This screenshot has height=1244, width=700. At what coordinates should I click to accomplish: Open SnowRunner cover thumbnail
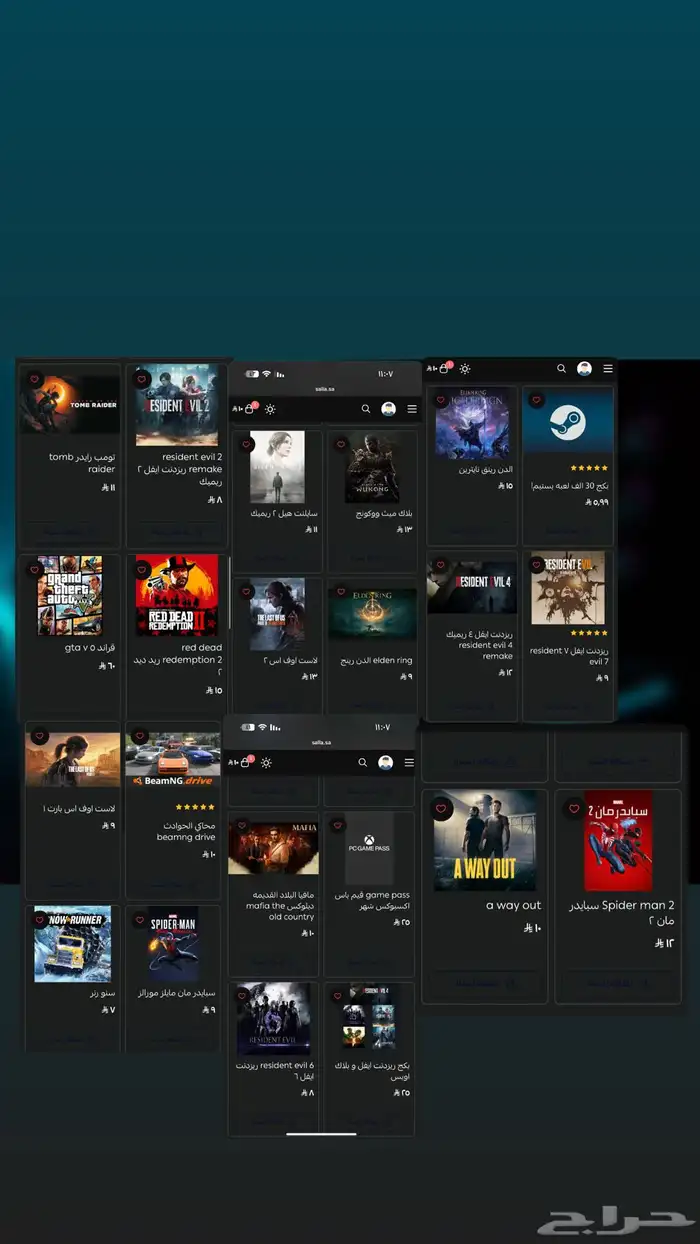(x=72, y=944)
